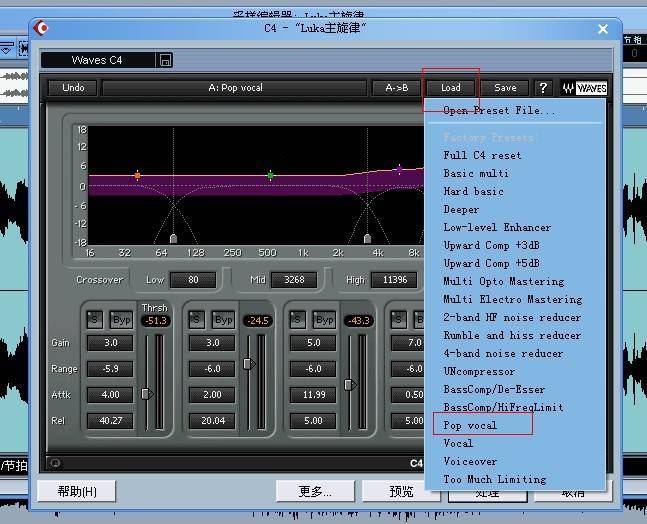Click the A->B copy button
Viewport: 647px width, 524px height.
pyautogui.click(x=397, y=88)
